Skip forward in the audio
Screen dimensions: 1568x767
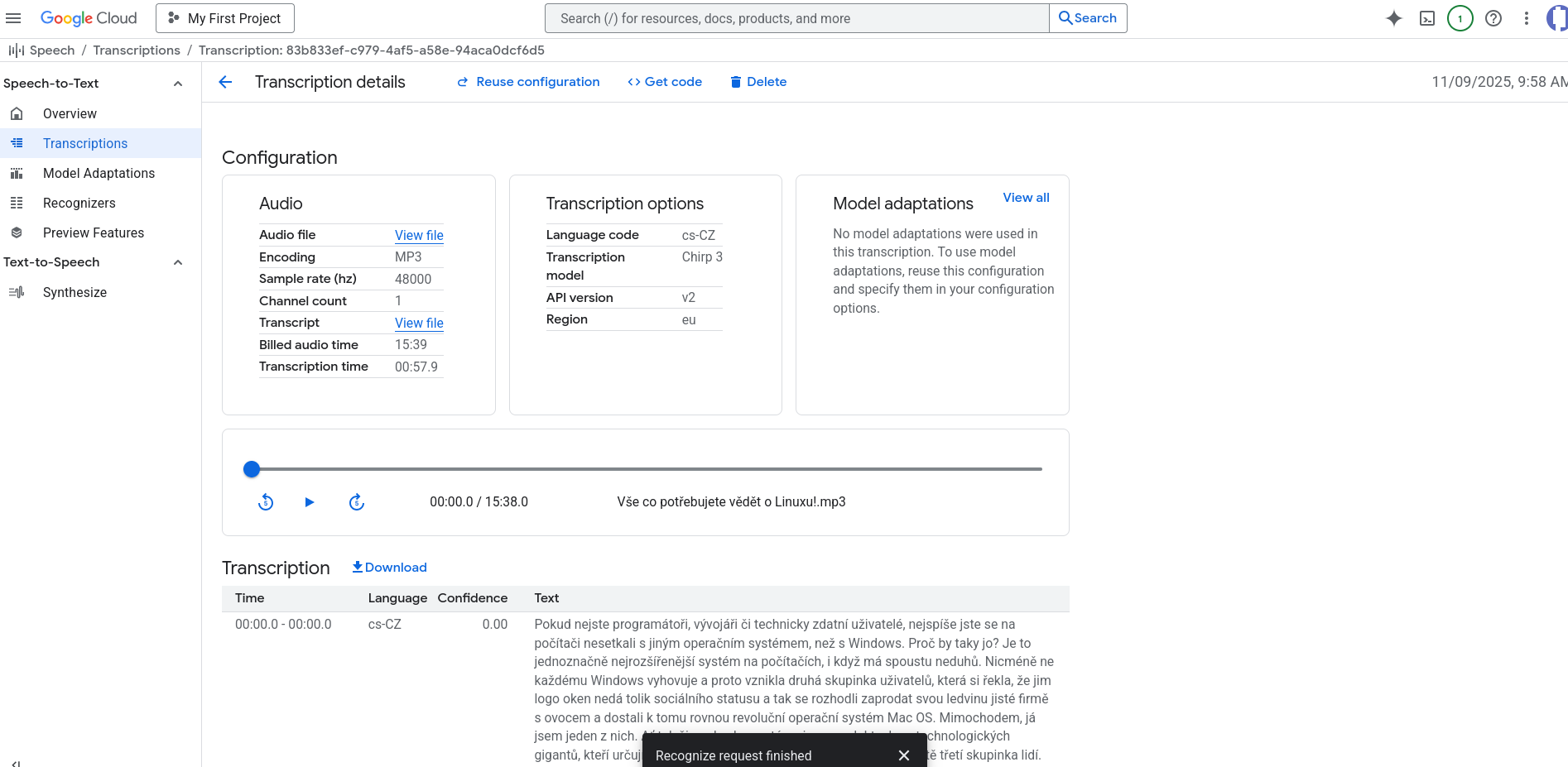(x=357, y=502)
